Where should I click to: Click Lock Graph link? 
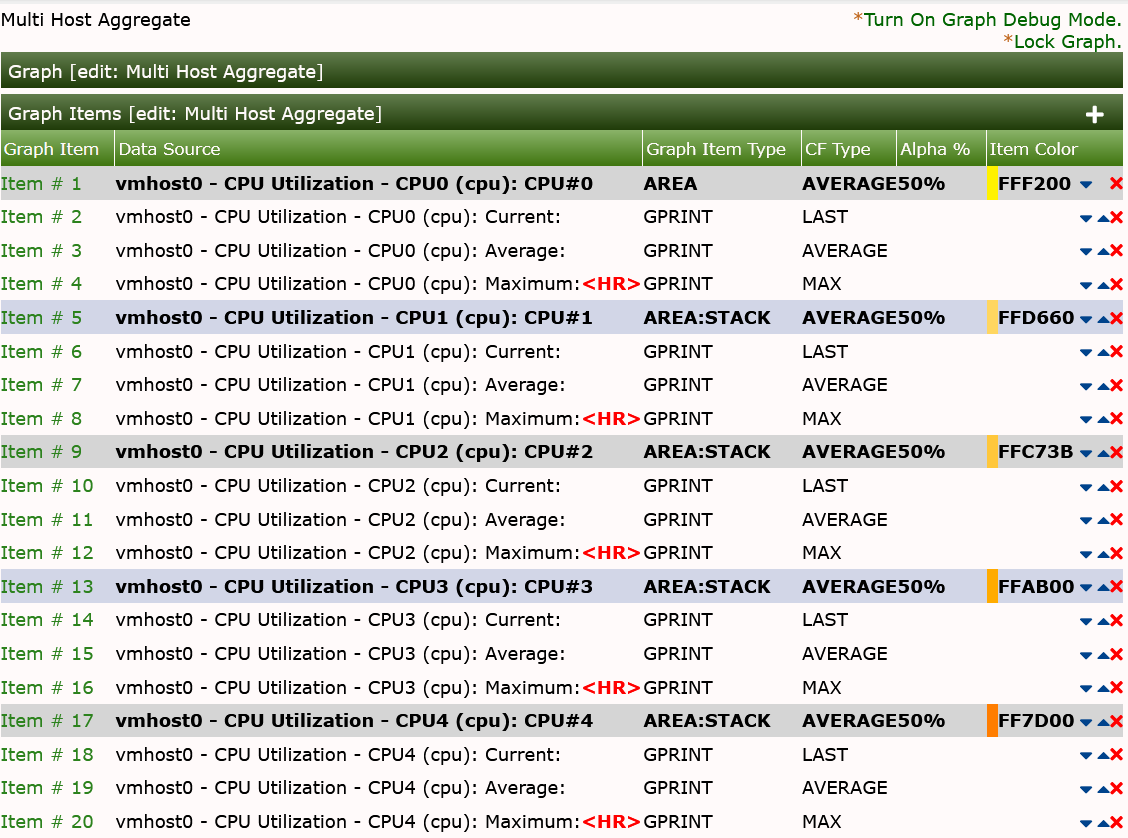click(1067, 42)
